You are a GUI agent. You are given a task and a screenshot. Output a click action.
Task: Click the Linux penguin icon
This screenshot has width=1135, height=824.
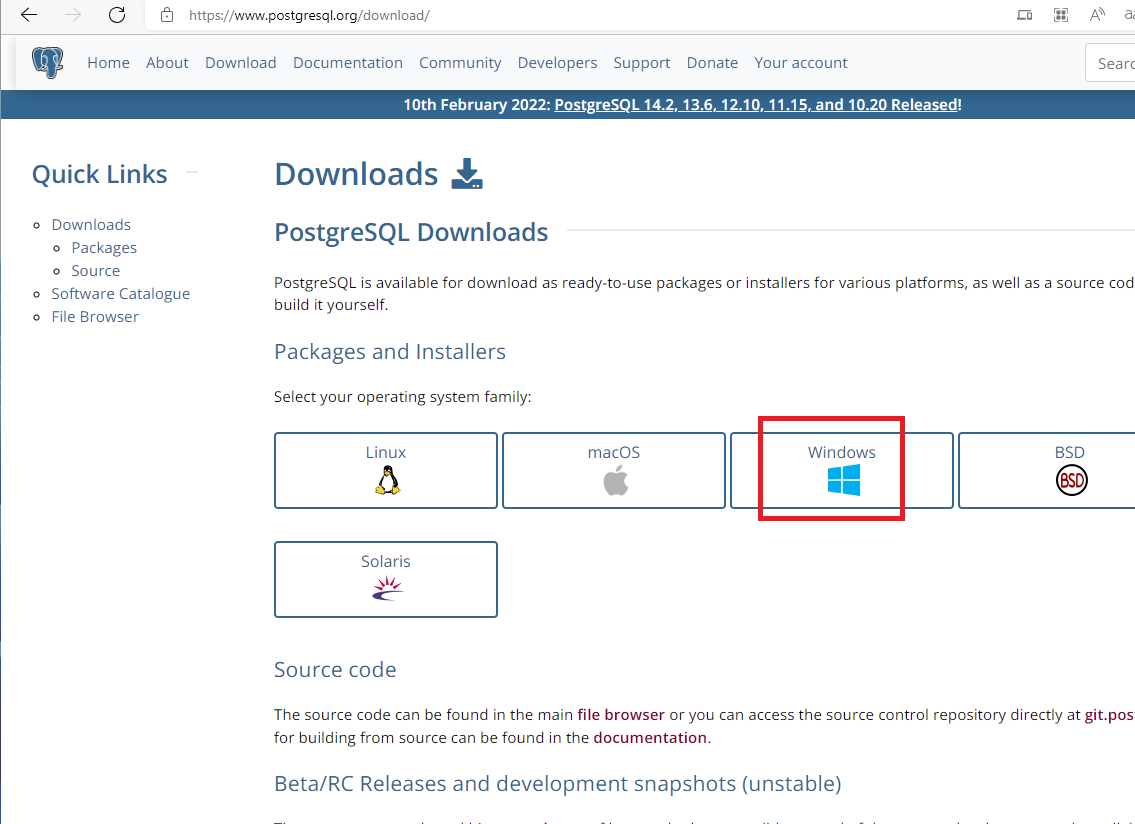387,480
